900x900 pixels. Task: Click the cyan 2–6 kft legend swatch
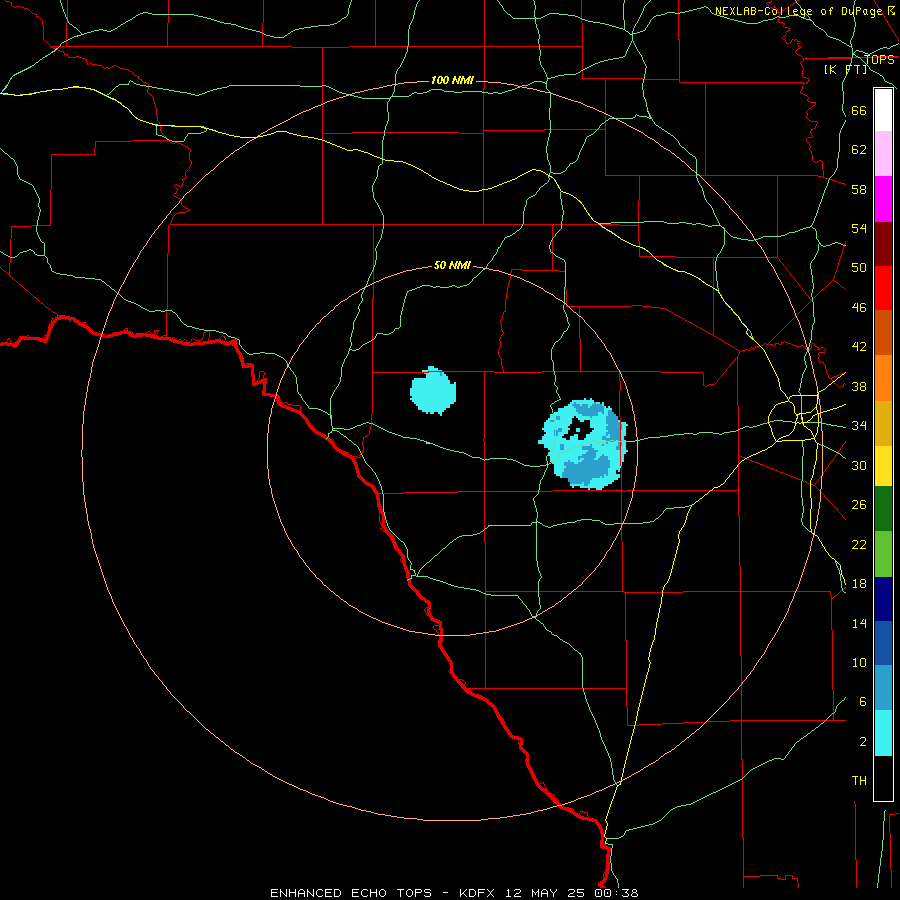pos(883,733)
